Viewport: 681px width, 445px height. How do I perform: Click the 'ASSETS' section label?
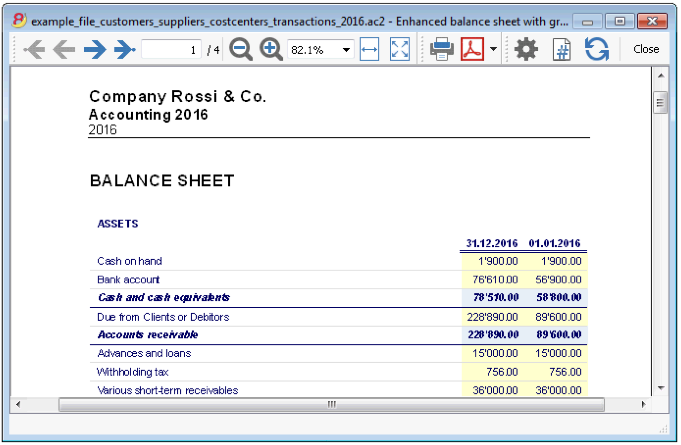[118, 224]
